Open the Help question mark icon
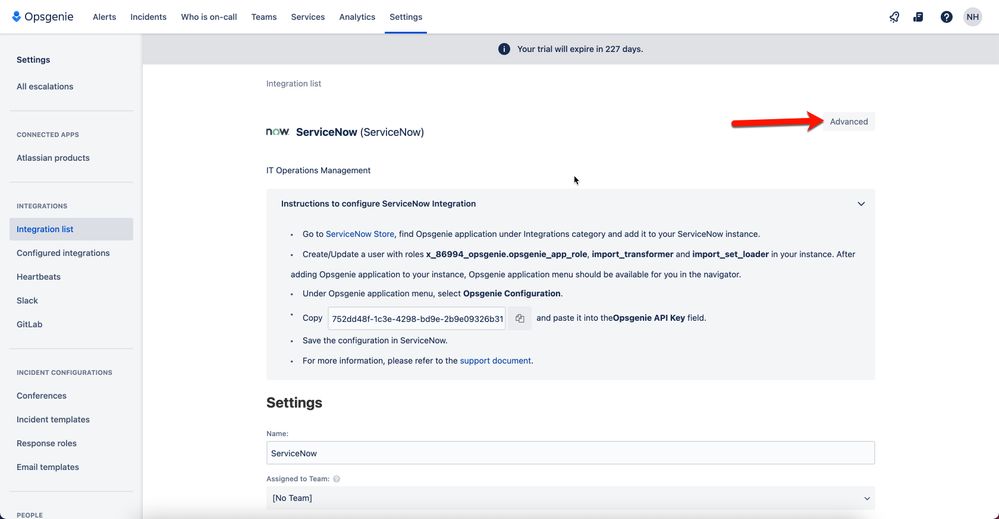 pyautogui.click(x=946, y=17)
